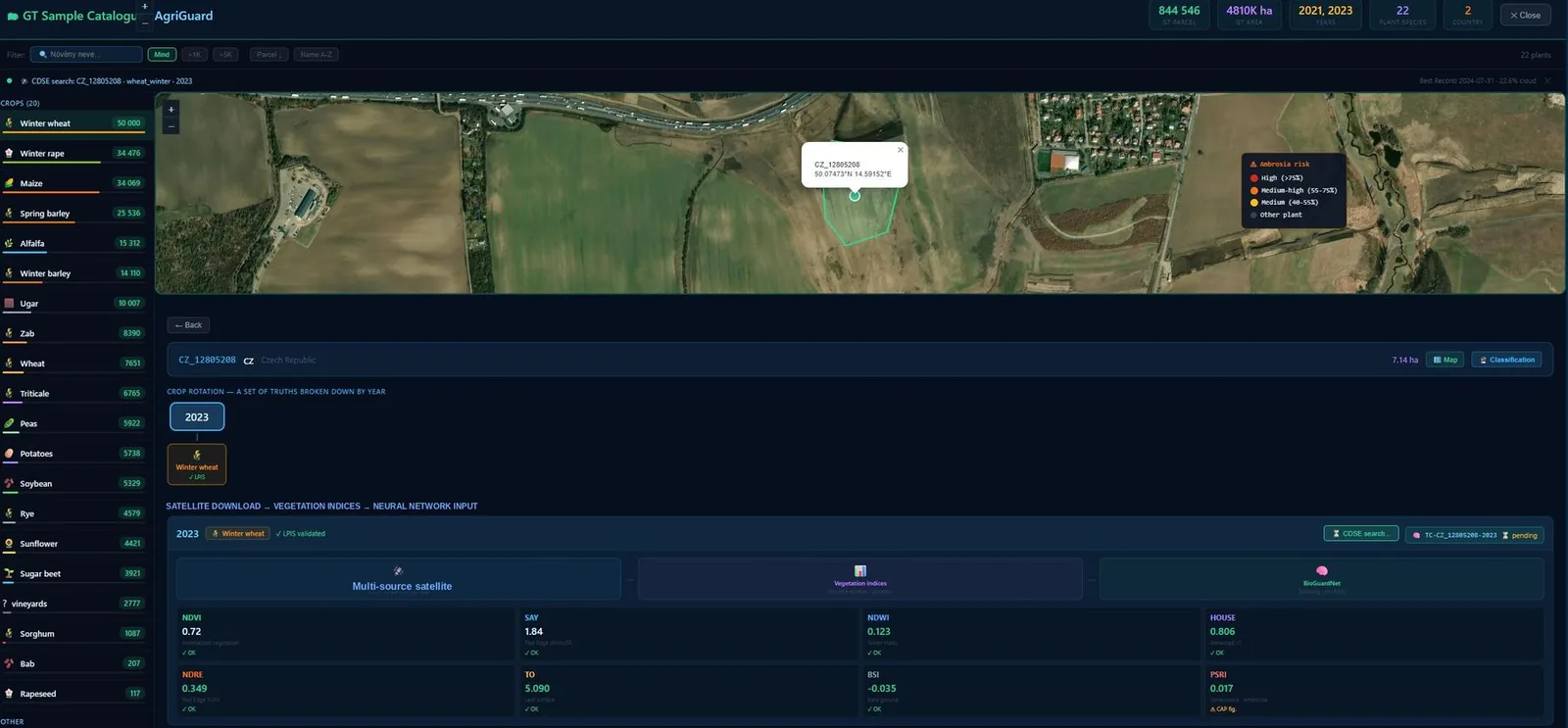Click the Winter wheat crop icon in sidebar
The image size is (1568, 728).
[x=9, y=123]
